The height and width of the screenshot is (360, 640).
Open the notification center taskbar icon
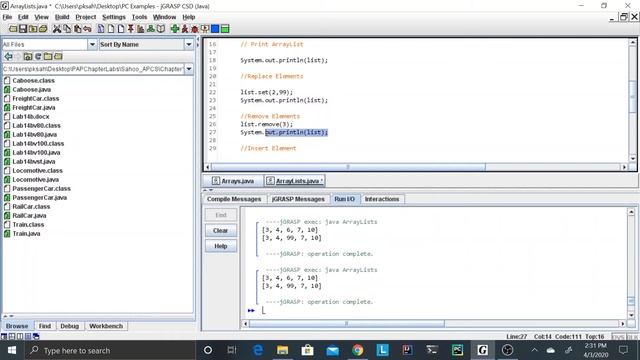623,350
